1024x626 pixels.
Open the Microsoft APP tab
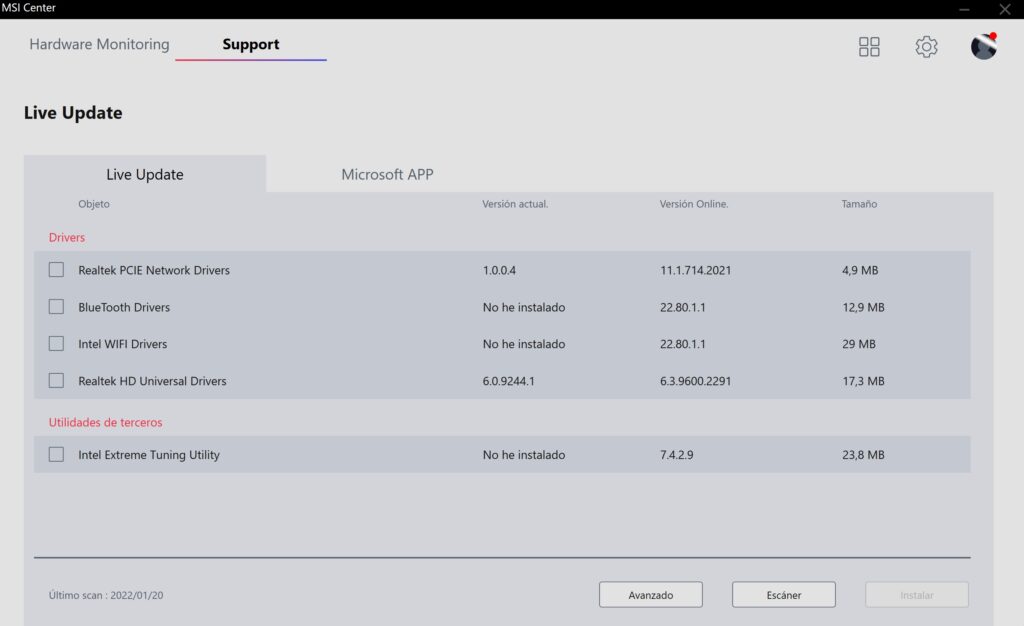click(x=387, y=174)
